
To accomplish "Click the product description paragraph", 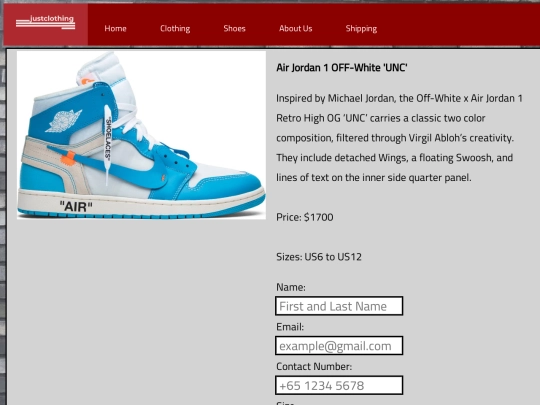I will (399, 138).
